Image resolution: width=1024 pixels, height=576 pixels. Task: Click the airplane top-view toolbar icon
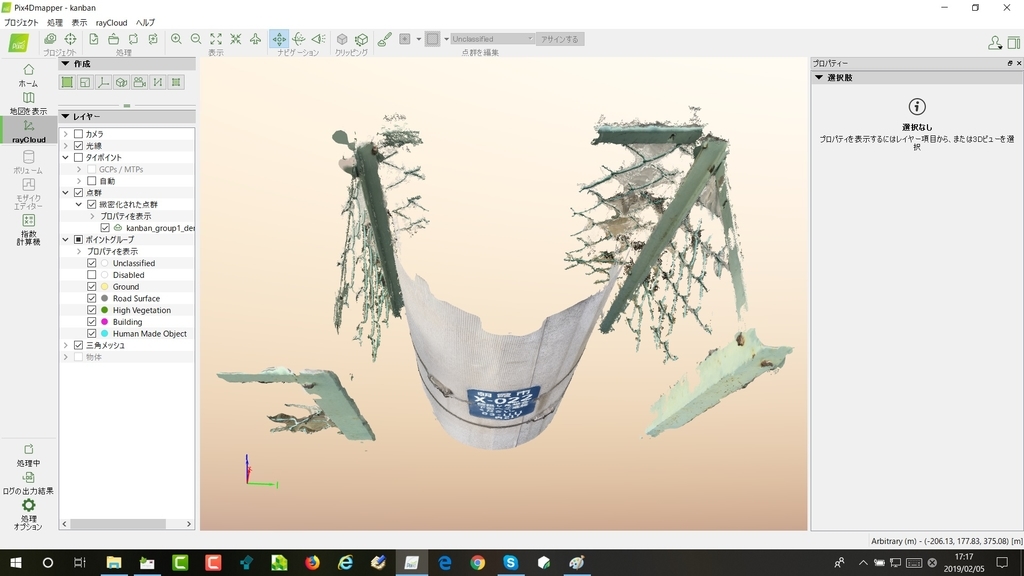[255, 39]
